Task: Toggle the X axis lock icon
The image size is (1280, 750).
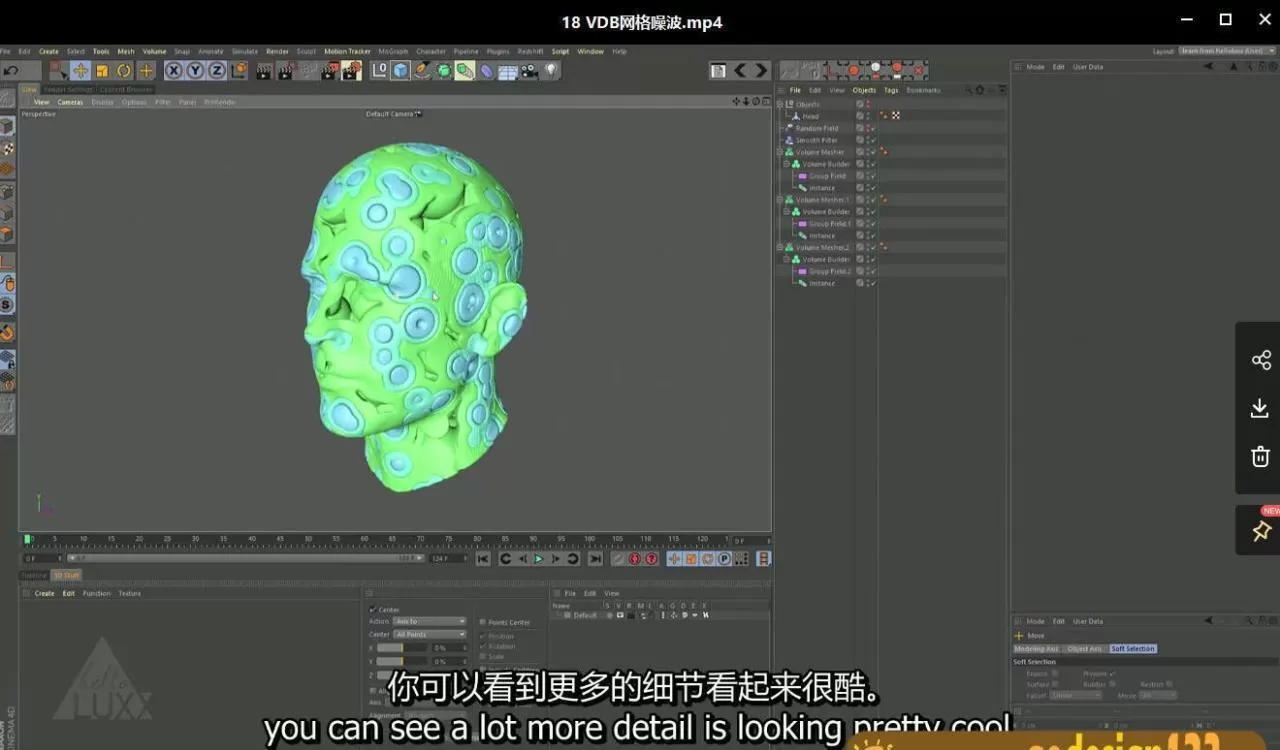Action: pyautogui.click(x=174, y=71)
